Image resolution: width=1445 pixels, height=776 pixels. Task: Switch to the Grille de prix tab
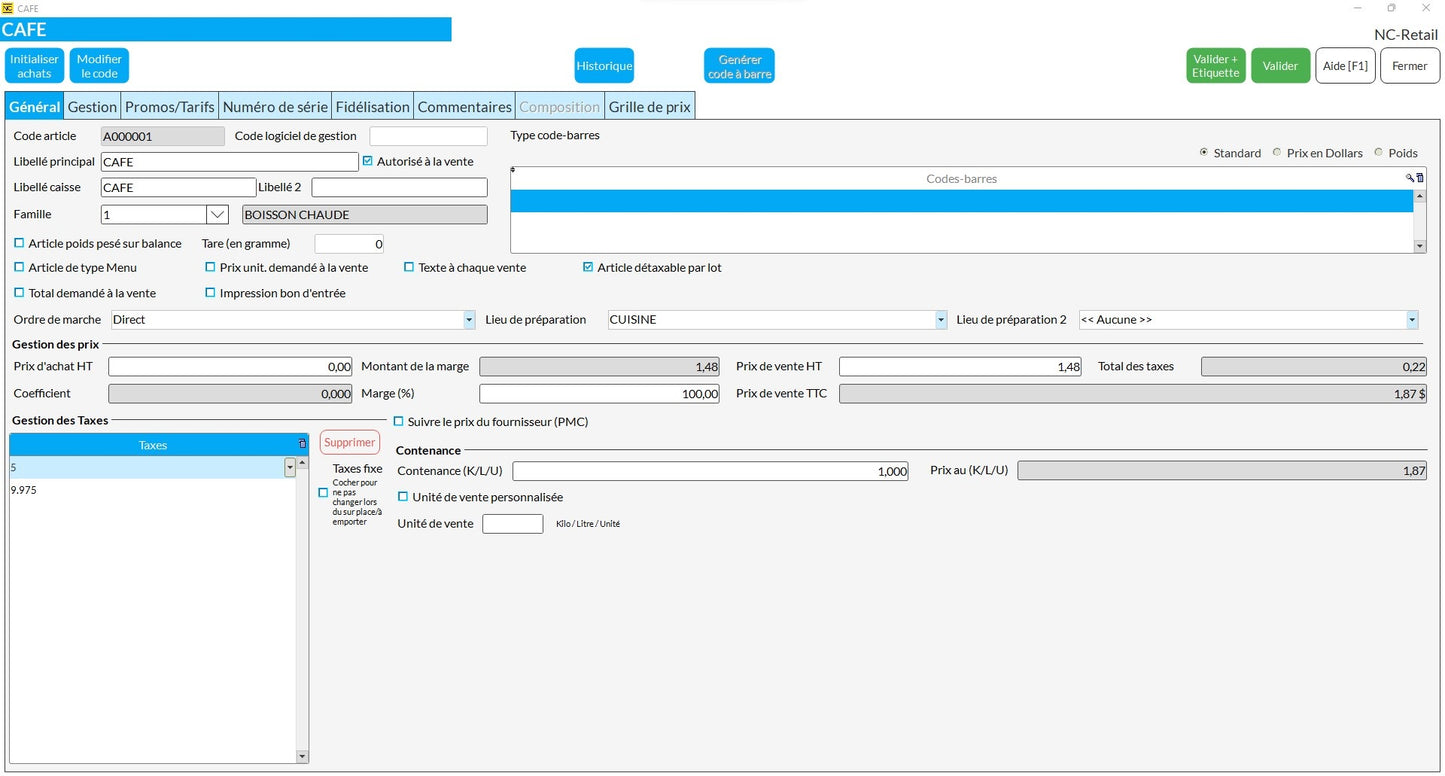tap(649, 105)
